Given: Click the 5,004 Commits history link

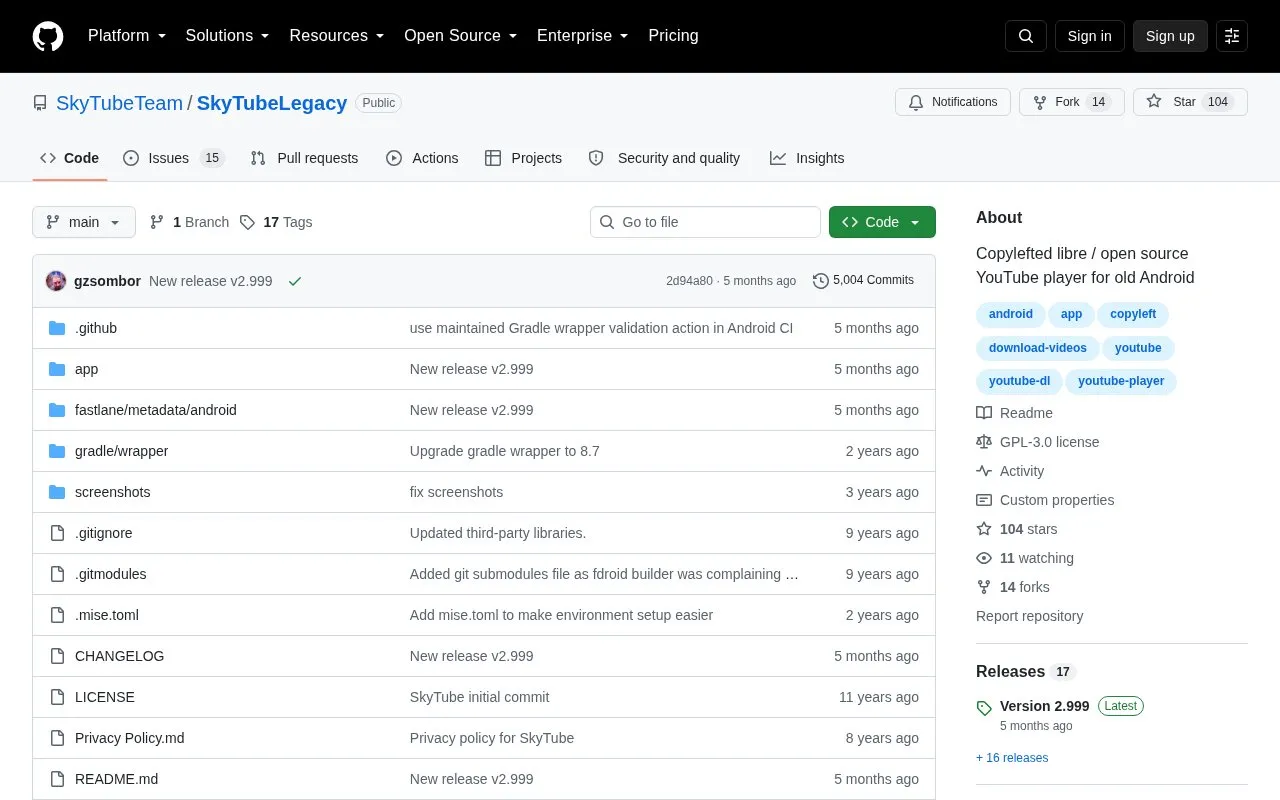Looking at the screenshot, I should 863,281.
